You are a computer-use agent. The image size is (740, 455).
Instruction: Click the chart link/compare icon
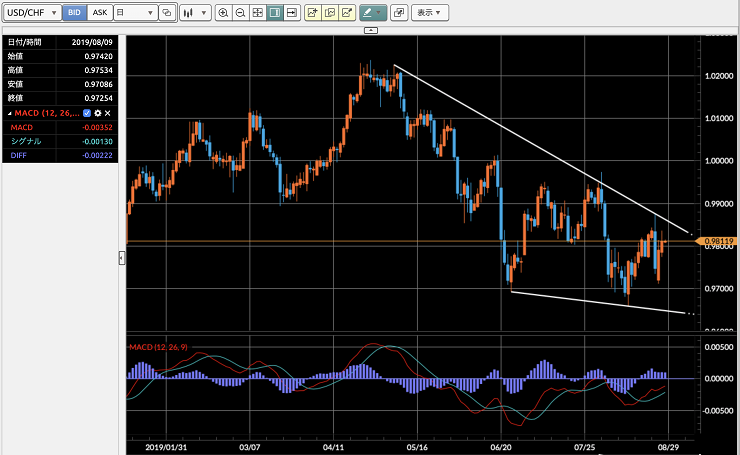tap(167, 13)
